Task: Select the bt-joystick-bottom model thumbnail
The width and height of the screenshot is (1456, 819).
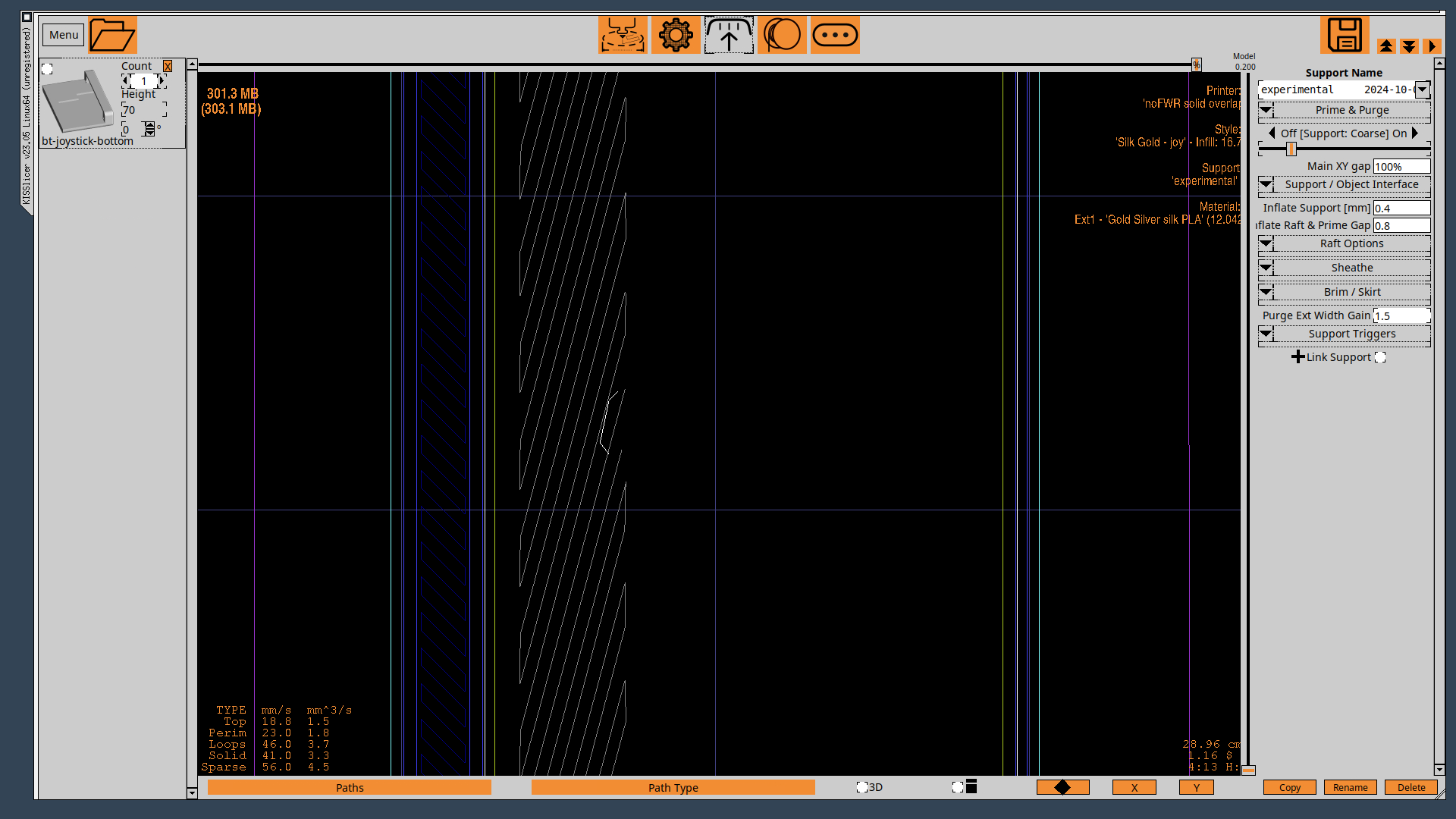Action: tap(78, 101)
